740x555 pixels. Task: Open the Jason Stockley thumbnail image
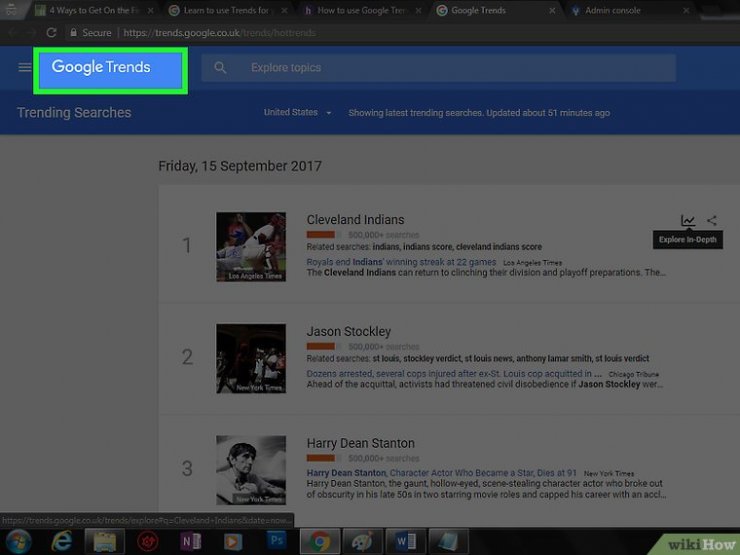[x=251, y=358]
